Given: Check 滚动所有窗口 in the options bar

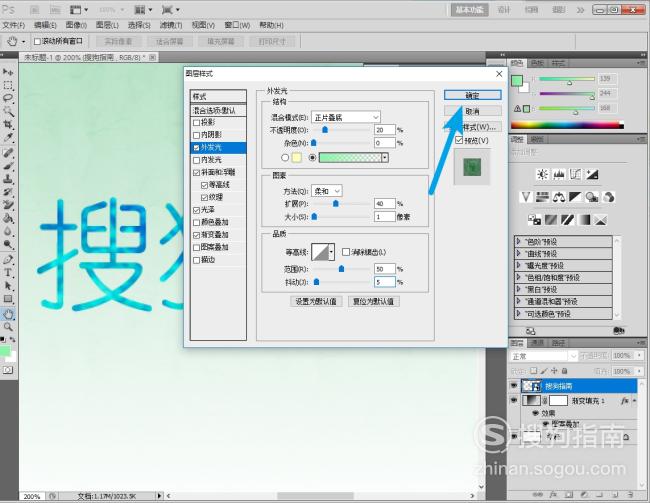Looking at the screenshot, I should [x=37, y=41].
